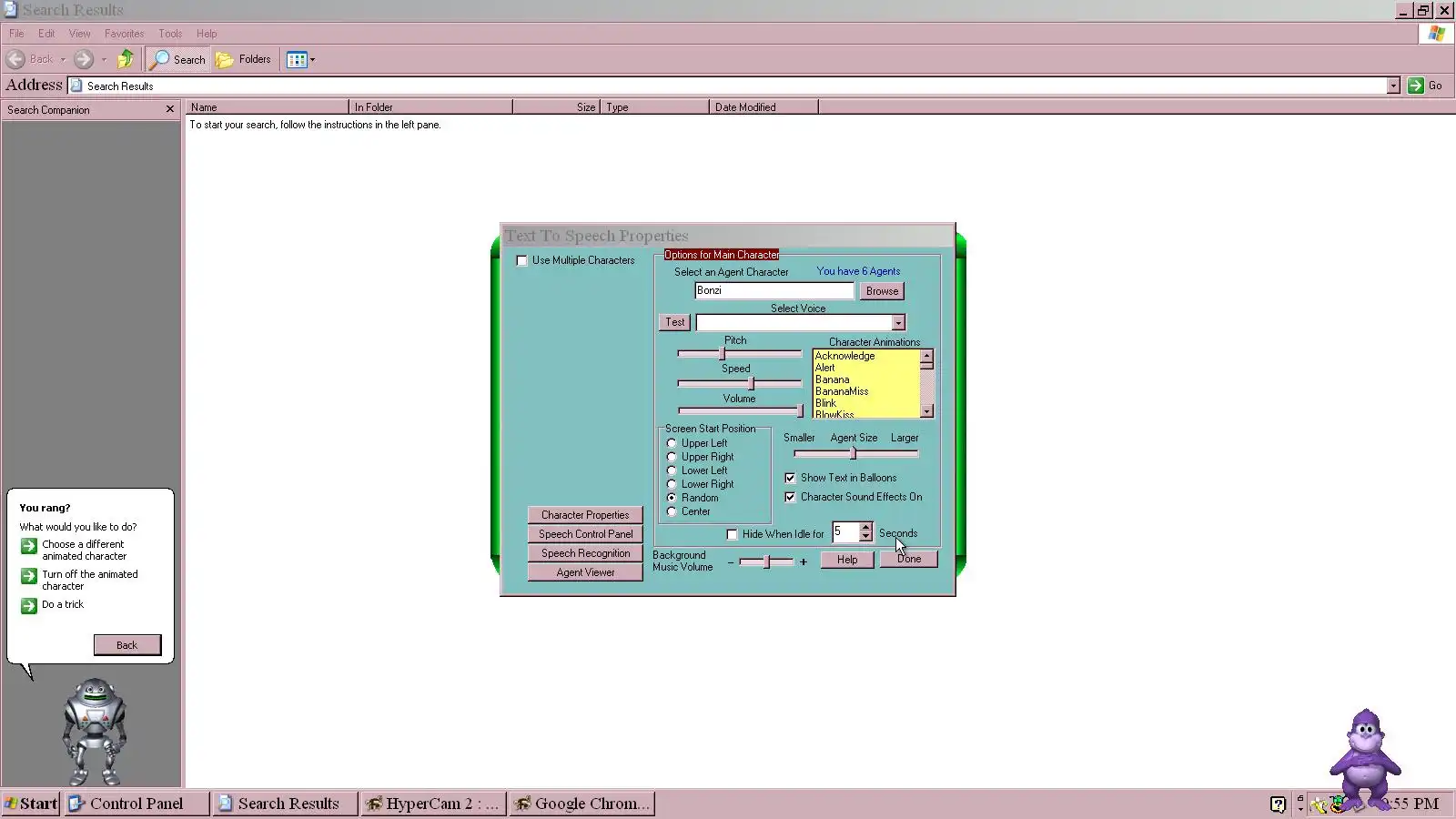Open the File menu
This screenshot has width=1456, height=819.
tap(16, 34)
